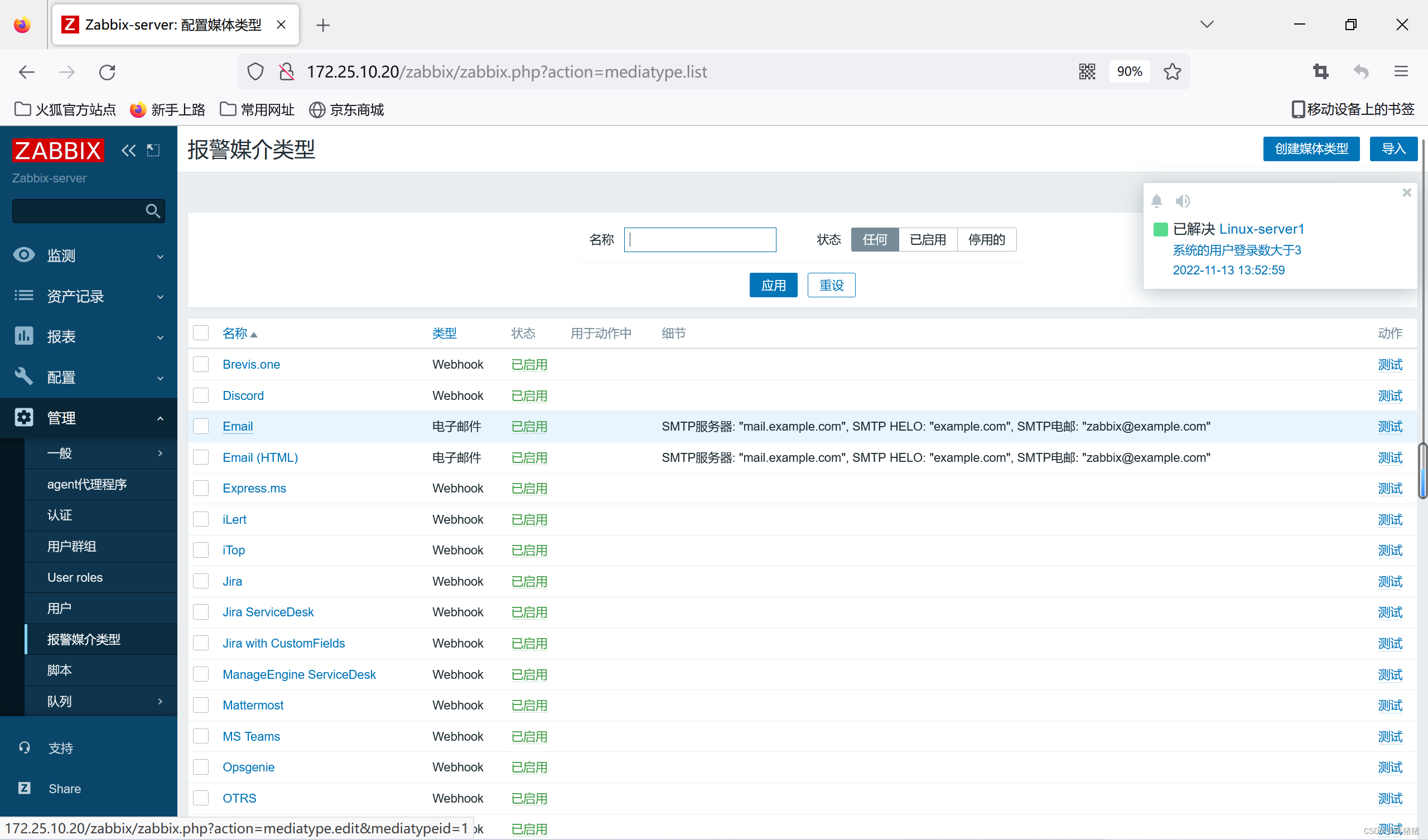Click the 创建媒体类型 button
Image resolution: width=1428 pixels, height=840 pixels.
pos(1311,149)
